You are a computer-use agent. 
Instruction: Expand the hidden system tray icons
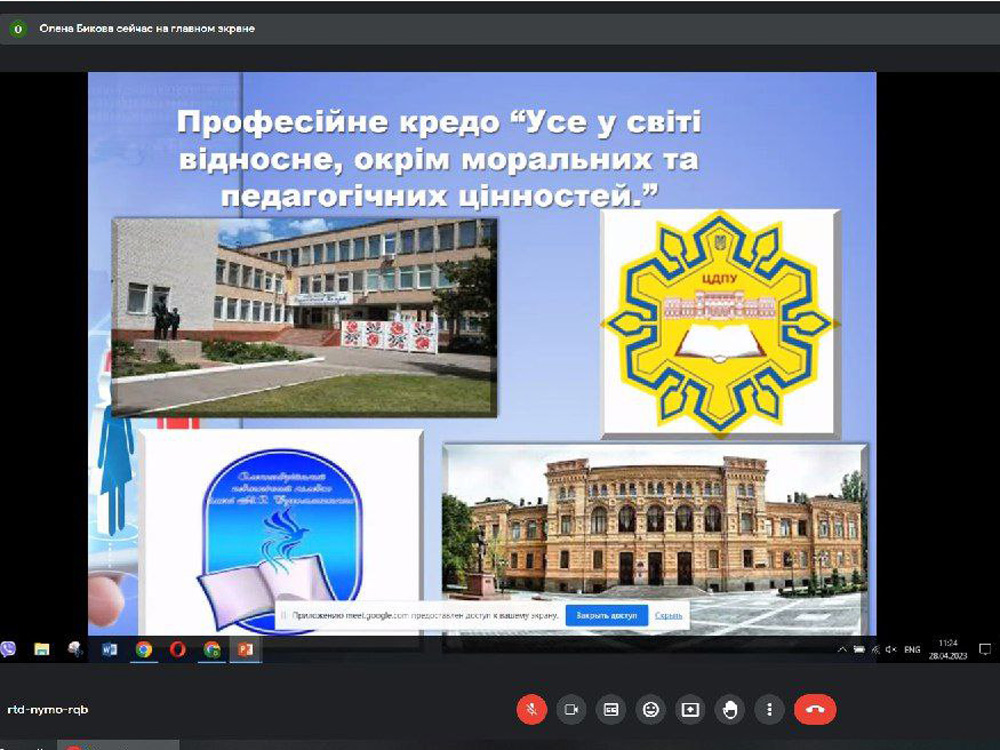pos(843,649)
